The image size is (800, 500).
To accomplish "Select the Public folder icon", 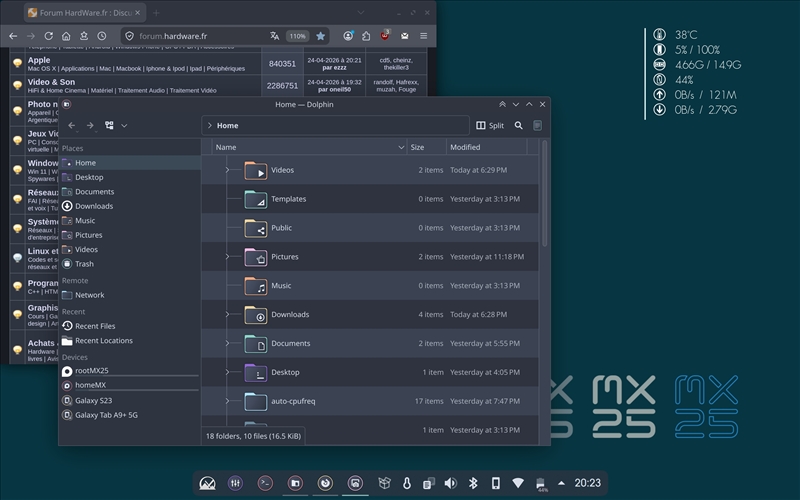I will pyautogui.click(x=256, y=228).
